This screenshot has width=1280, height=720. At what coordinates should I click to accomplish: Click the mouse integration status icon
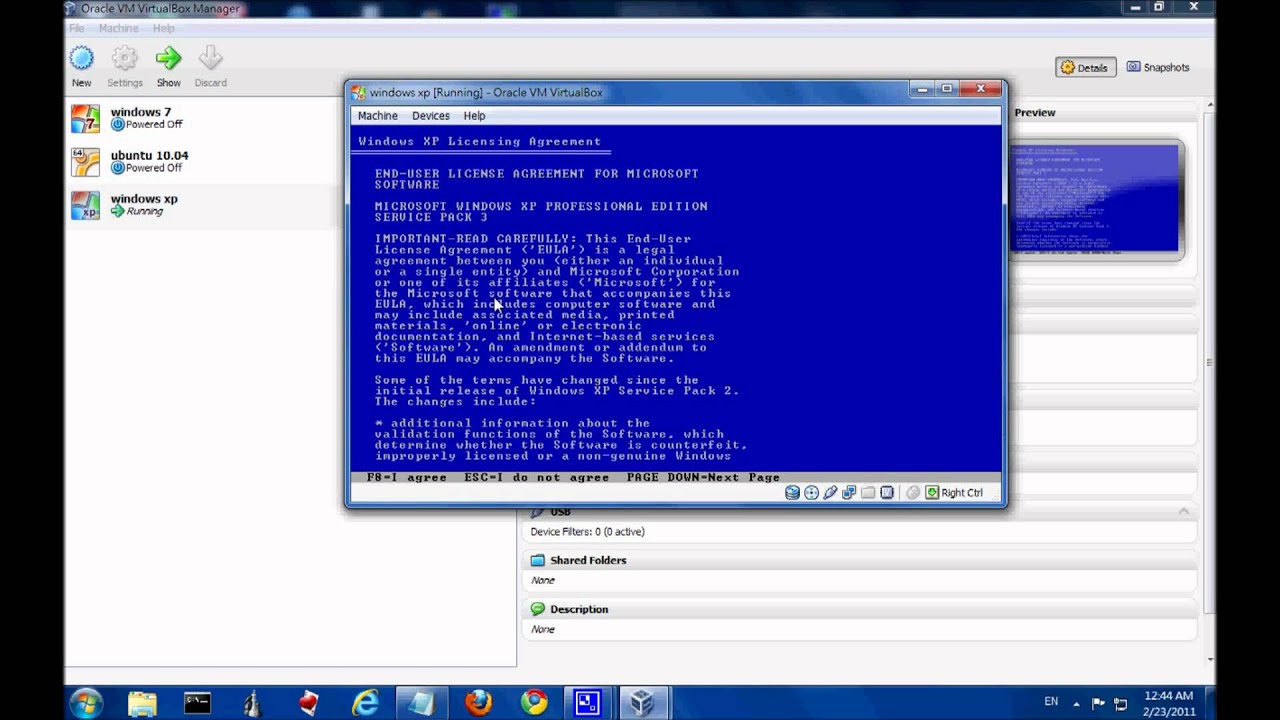[x=913, y=492]
